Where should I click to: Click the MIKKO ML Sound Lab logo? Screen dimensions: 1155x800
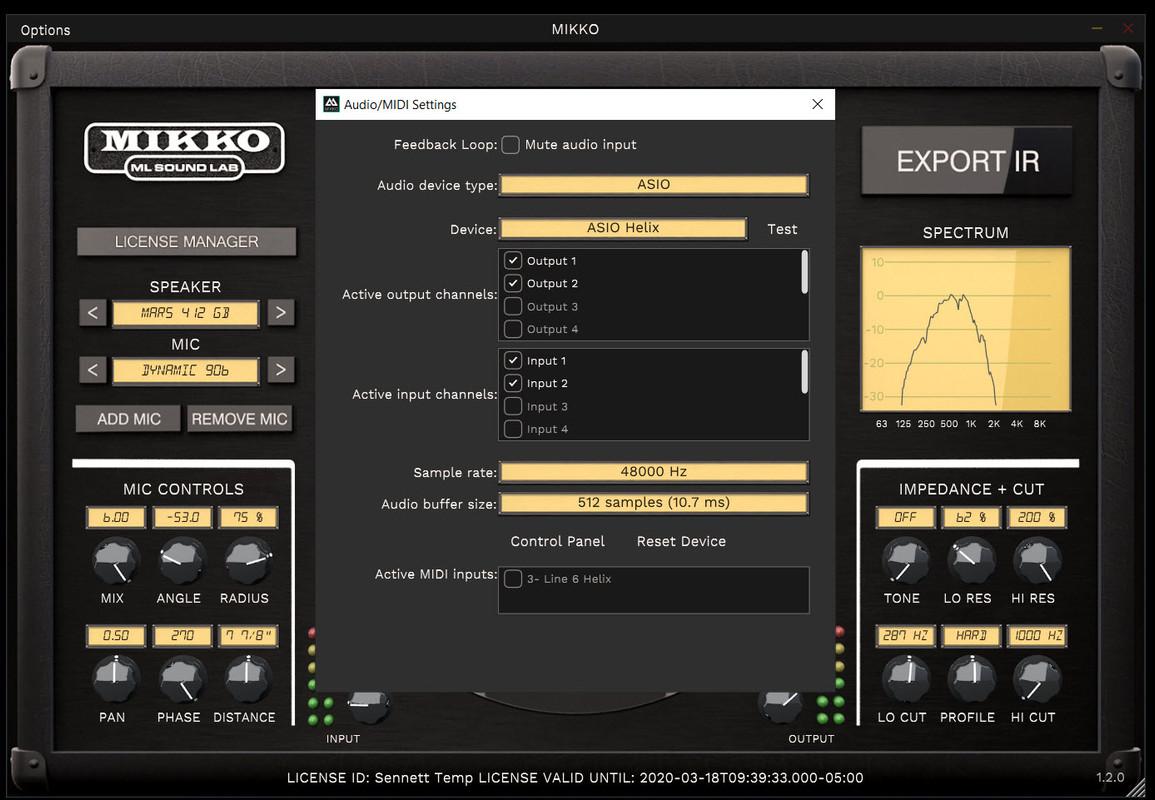coord(184,151)
